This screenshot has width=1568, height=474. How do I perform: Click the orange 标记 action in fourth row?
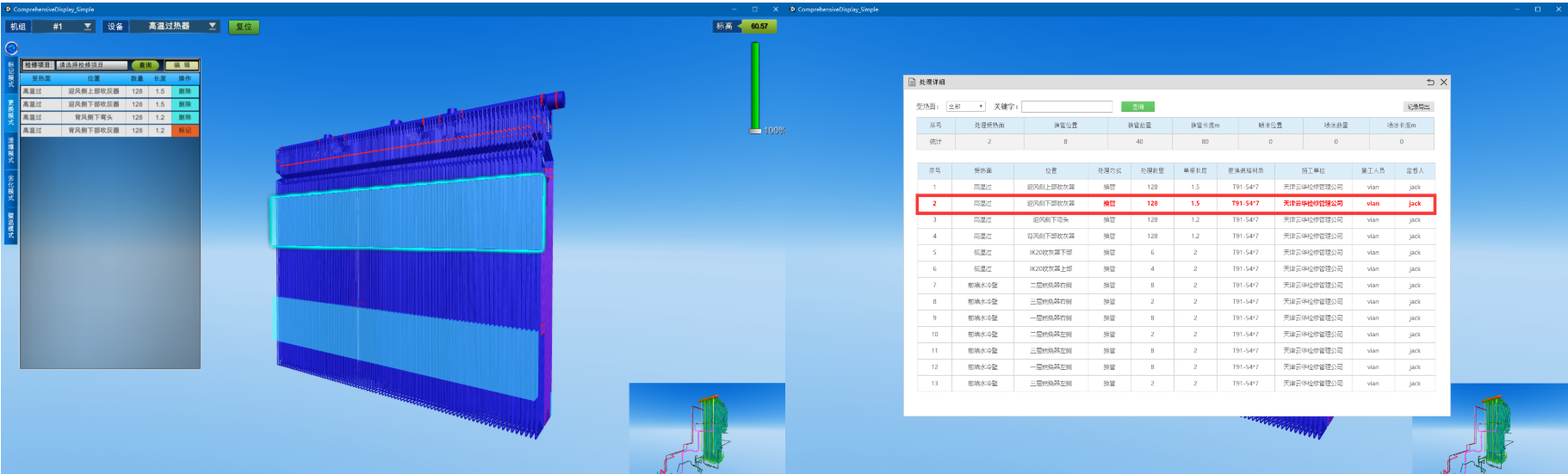coord(185,131)
